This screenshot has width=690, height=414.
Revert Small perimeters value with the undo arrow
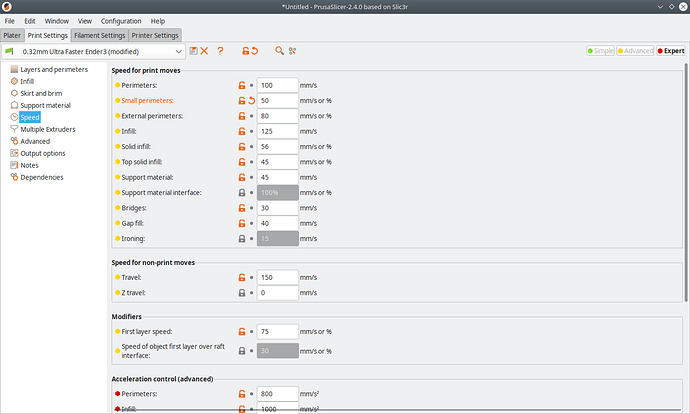click(252, 101)
